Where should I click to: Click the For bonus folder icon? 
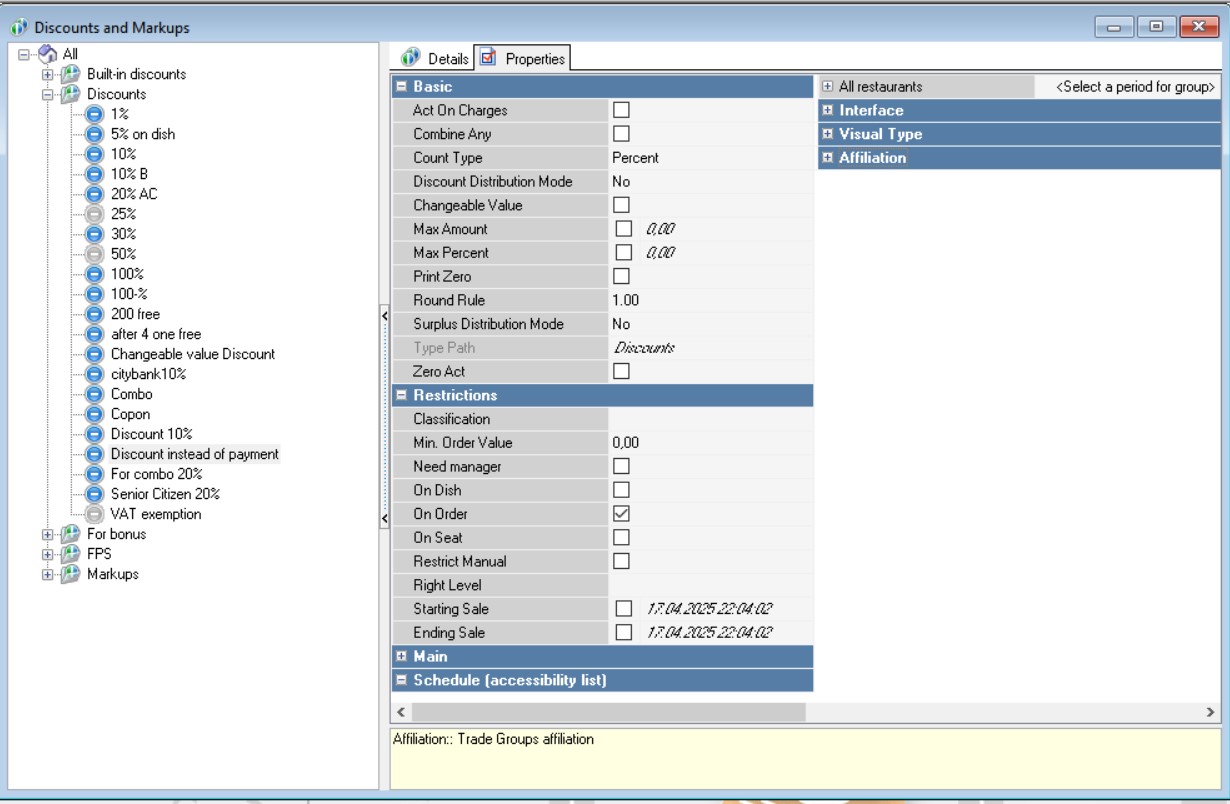click(x=69, y=534)
